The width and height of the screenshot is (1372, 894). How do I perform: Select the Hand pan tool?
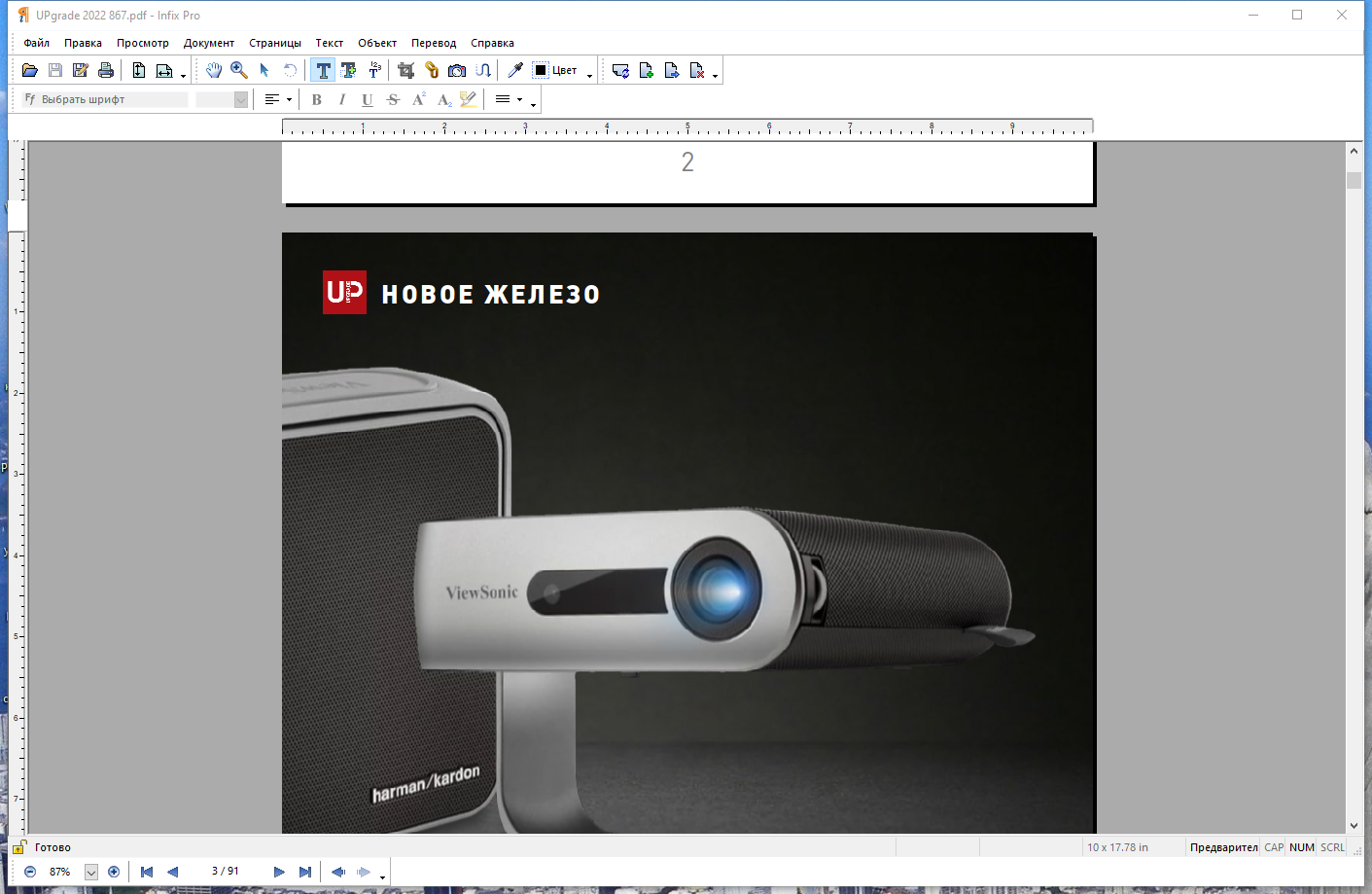(x=214, y=70)
